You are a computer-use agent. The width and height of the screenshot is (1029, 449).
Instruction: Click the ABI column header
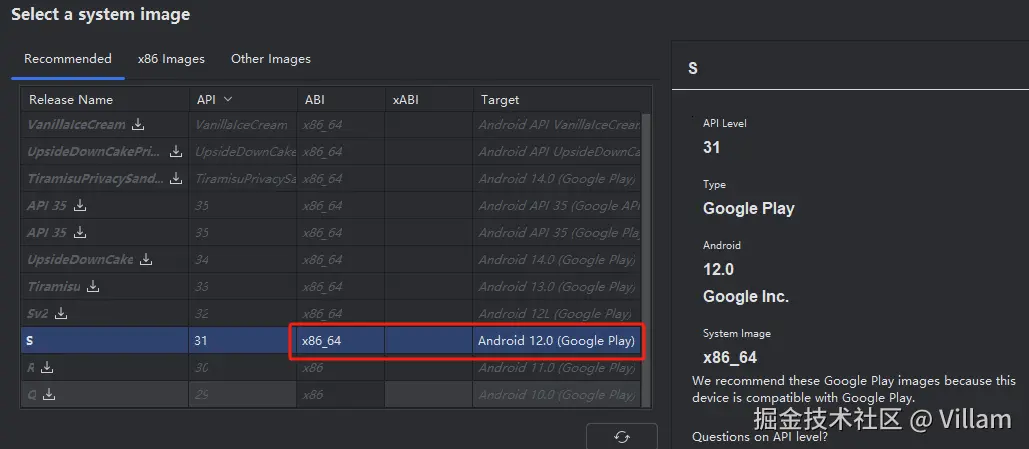pos(314,99)
